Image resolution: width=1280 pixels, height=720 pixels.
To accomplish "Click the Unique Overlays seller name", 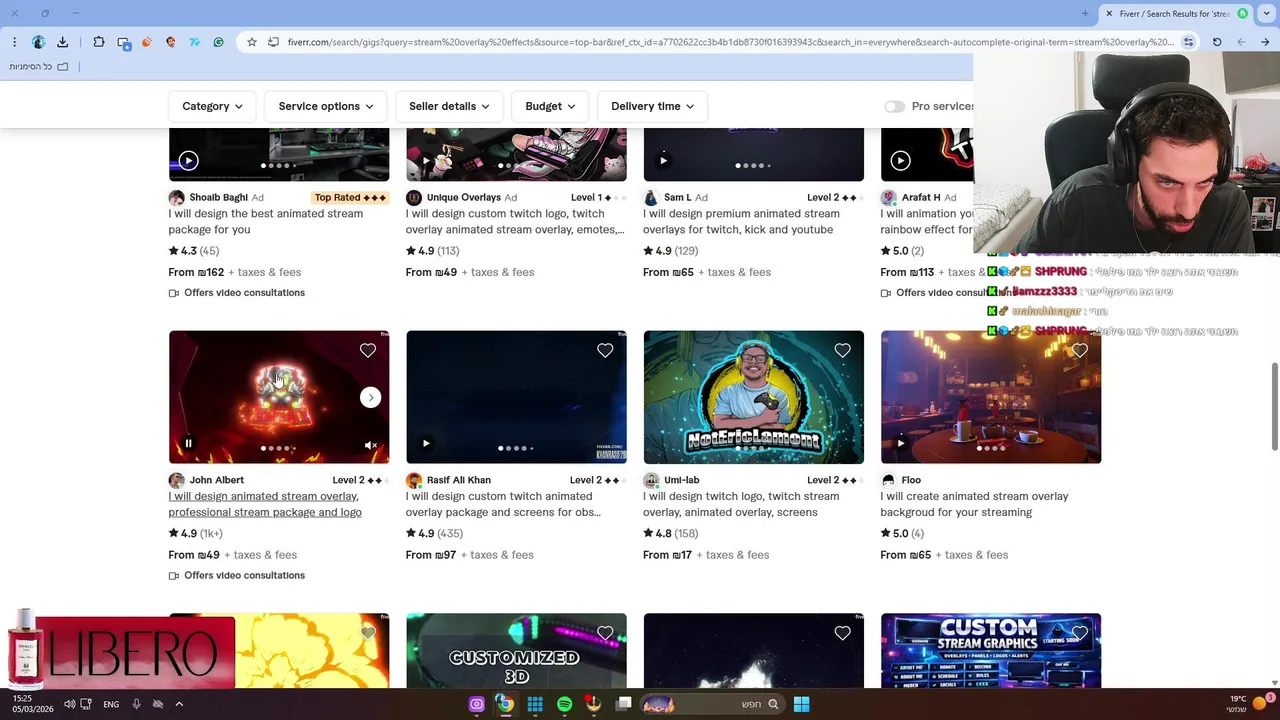I will [464, 197].
